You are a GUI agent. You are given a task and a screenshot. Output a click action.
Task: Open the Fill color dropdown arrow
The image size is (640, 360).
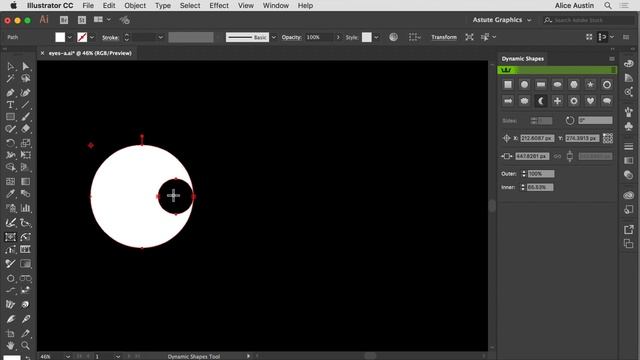click(69, 37)
